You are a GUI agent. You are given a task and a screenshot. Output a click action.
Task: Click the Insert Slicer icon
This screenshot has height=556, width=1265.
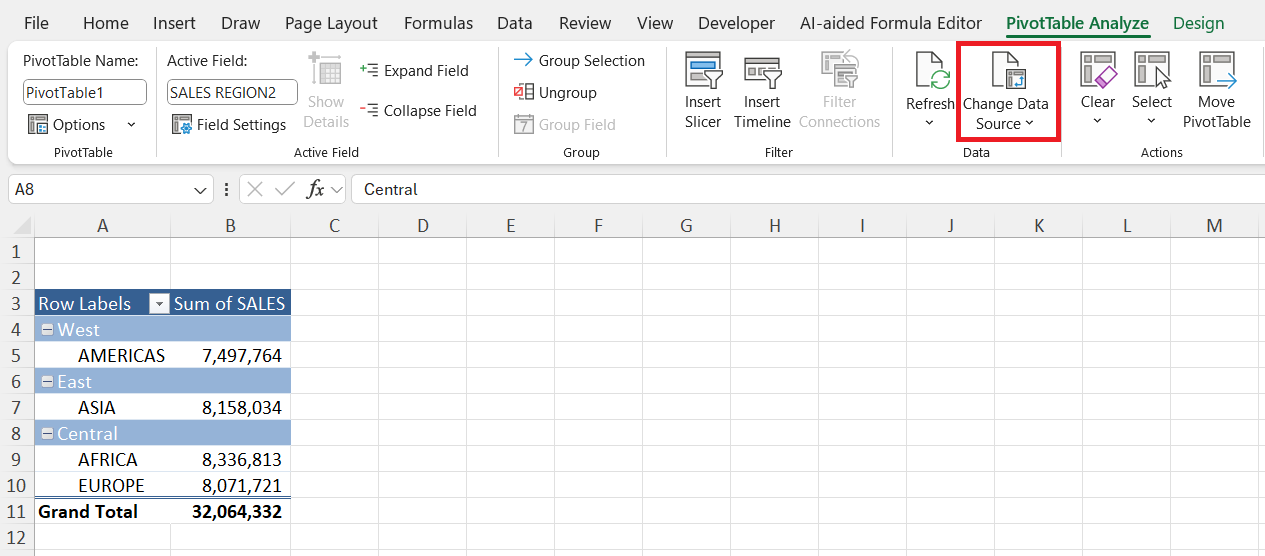(703, 71)
